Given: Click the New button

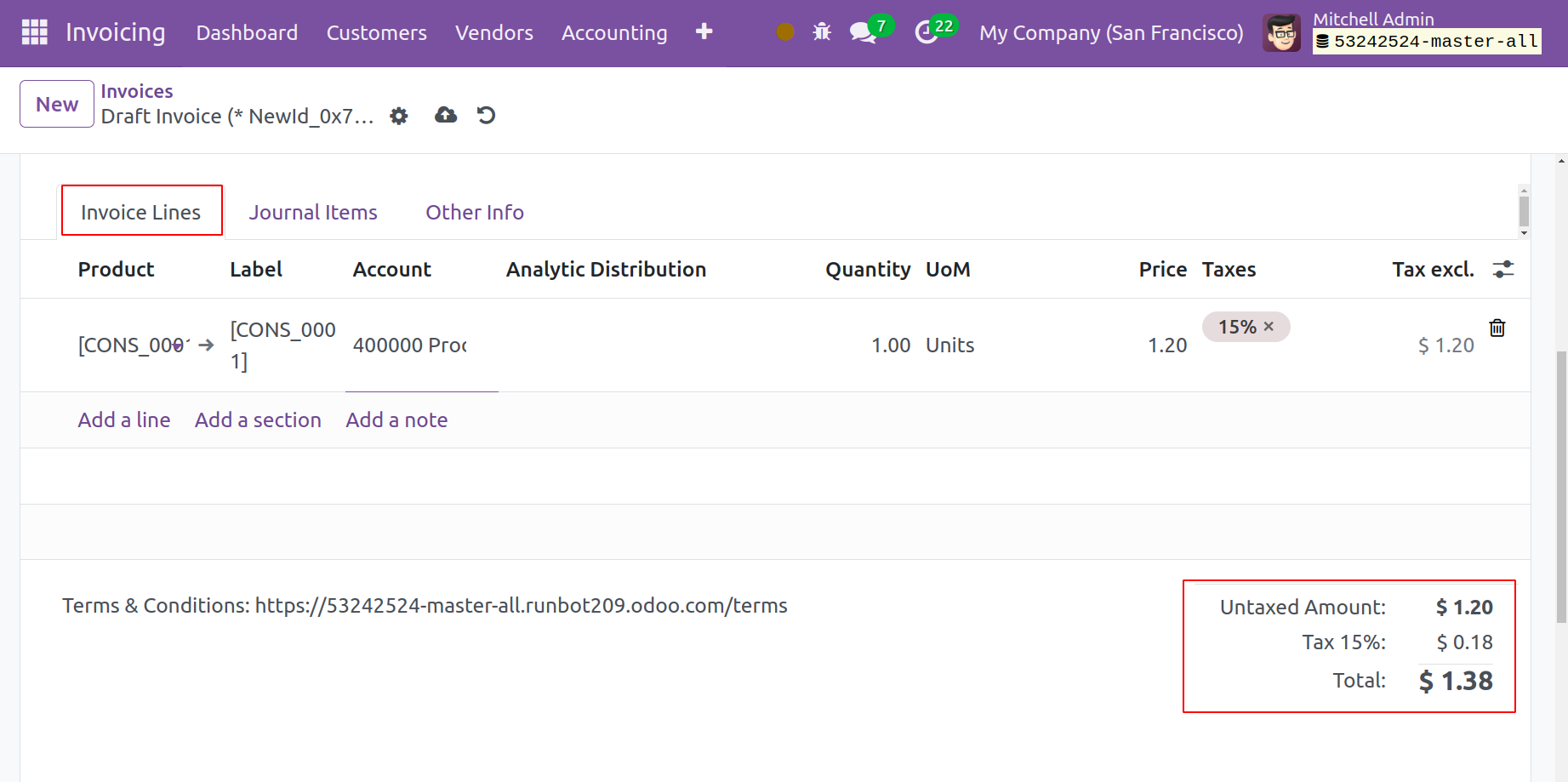Looking at the screenshot, I should point(57,104).
